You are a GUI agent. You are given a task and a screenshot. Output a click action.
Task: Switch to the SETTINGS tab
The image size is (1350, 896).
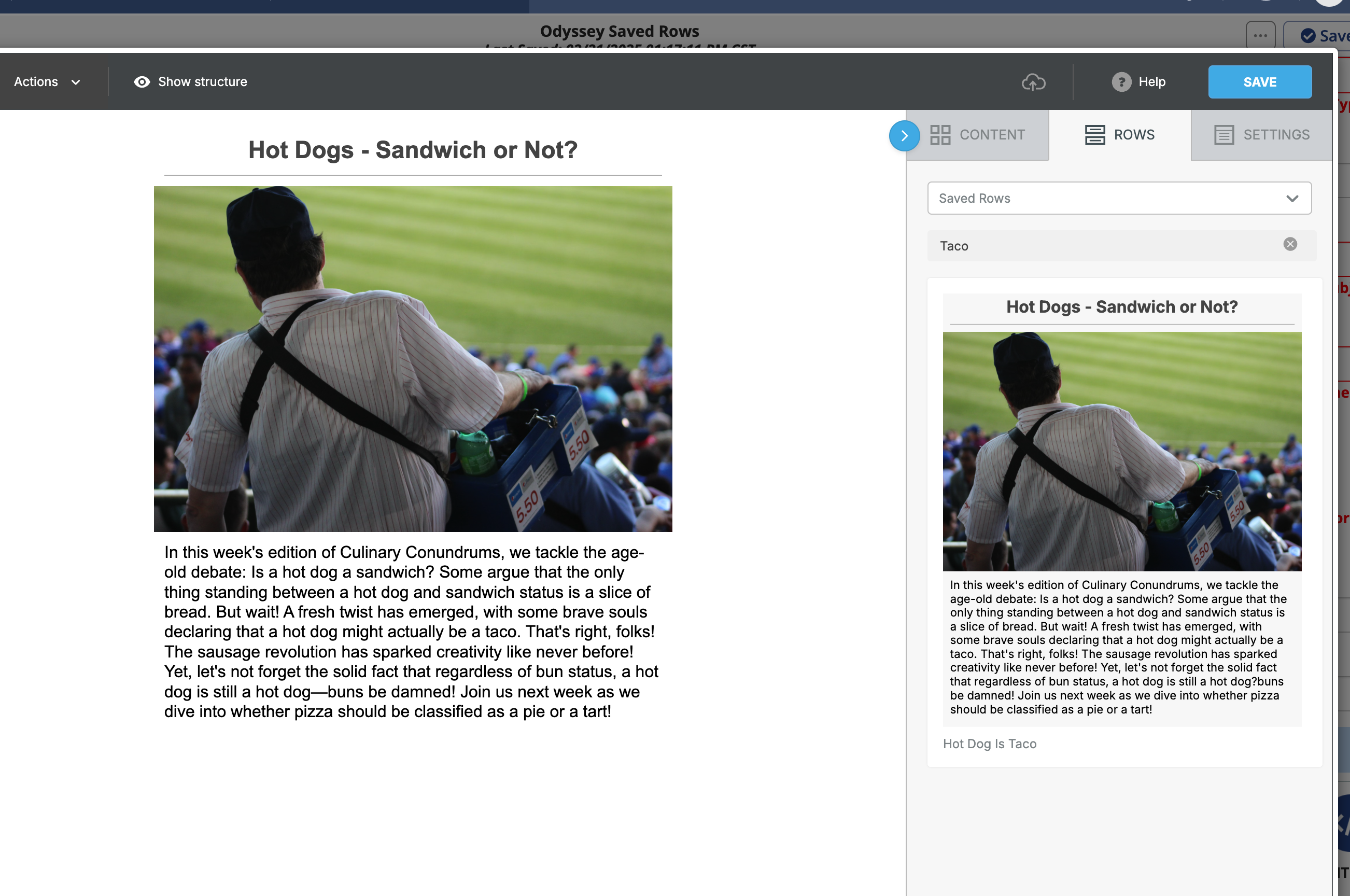point(1276,135)
